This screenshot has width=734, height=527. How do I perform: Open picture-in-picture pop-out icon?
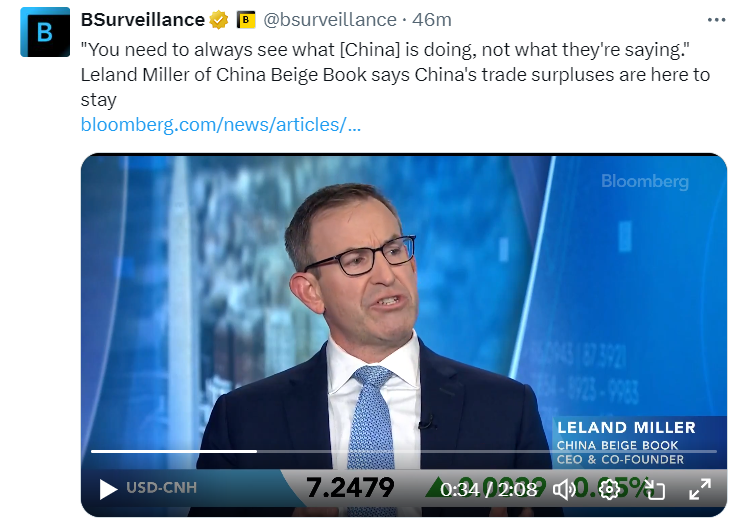click(654, 490)
